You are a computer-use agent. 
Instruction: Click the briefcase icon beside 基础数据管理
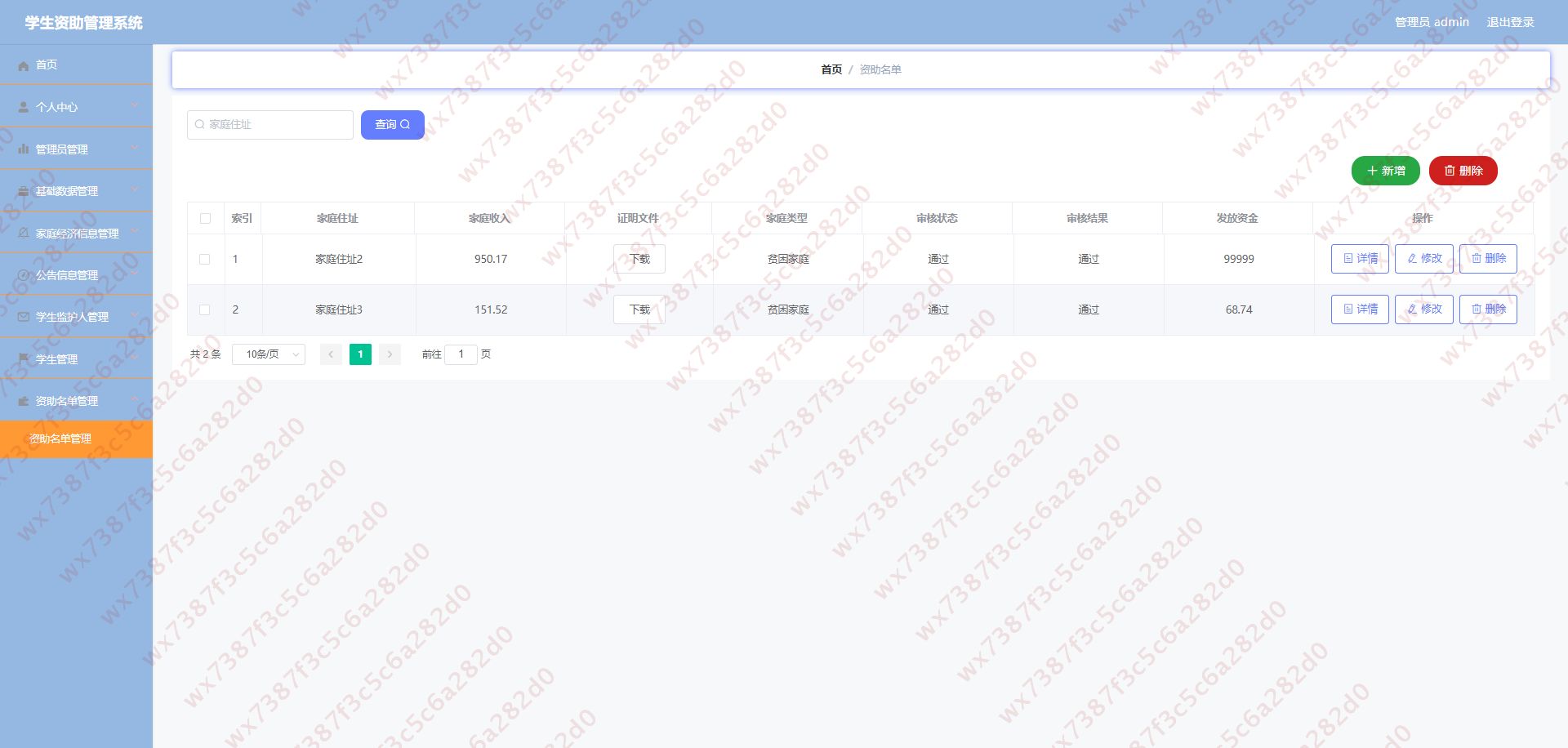pos(24,191)
